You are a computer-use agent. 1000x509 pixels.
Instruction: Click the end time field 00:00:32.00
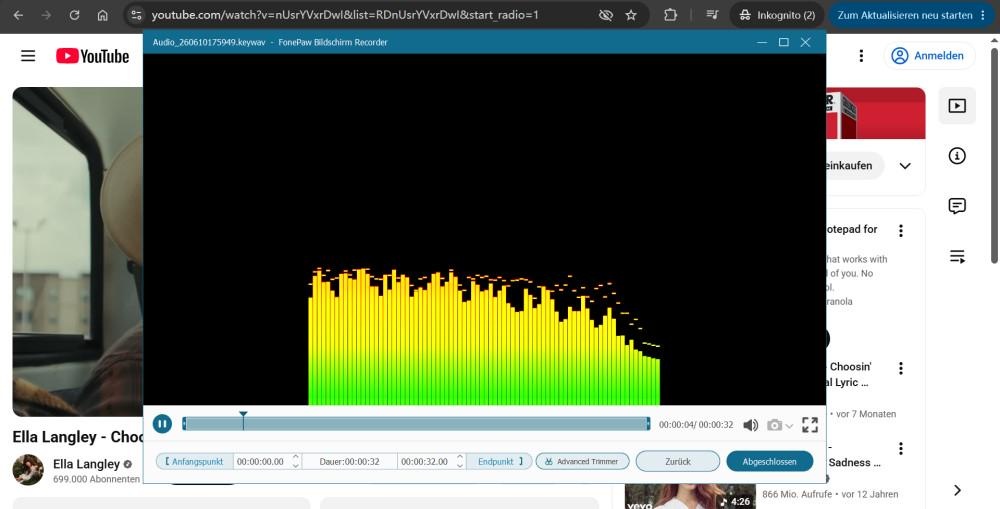point(425,461)
